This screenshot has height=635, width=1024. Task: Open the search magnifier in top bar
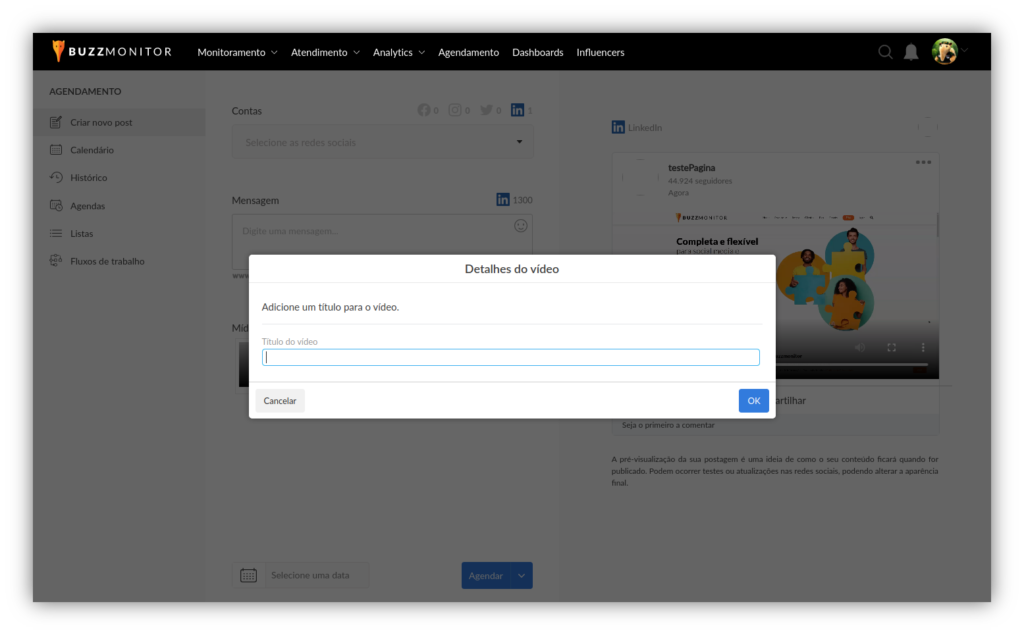pos(885,52)
